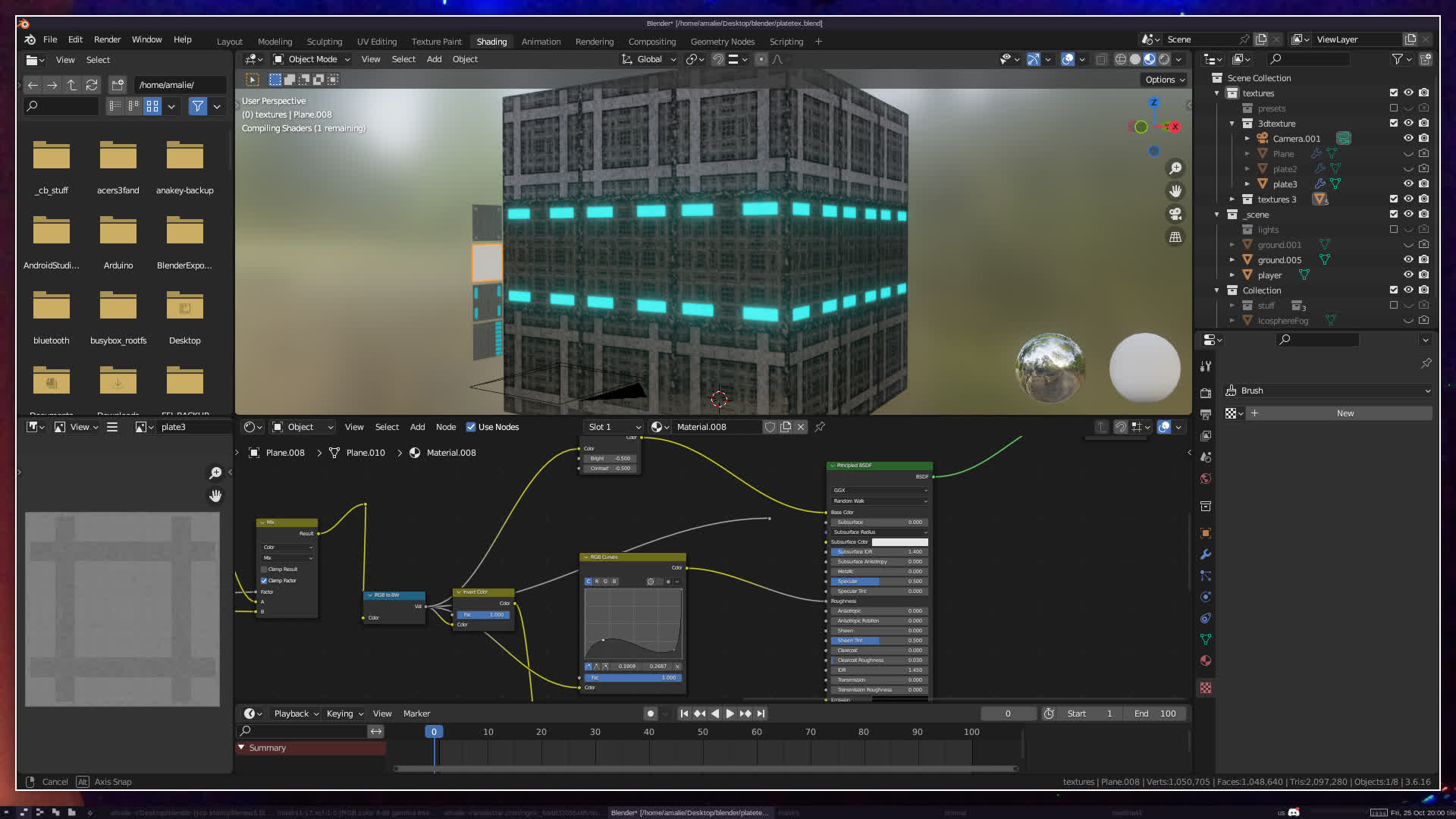The height and width of the screenshot is (819, 1456).
Task: Open Modifier properties wrench icon
Action: coord(1206,554)
